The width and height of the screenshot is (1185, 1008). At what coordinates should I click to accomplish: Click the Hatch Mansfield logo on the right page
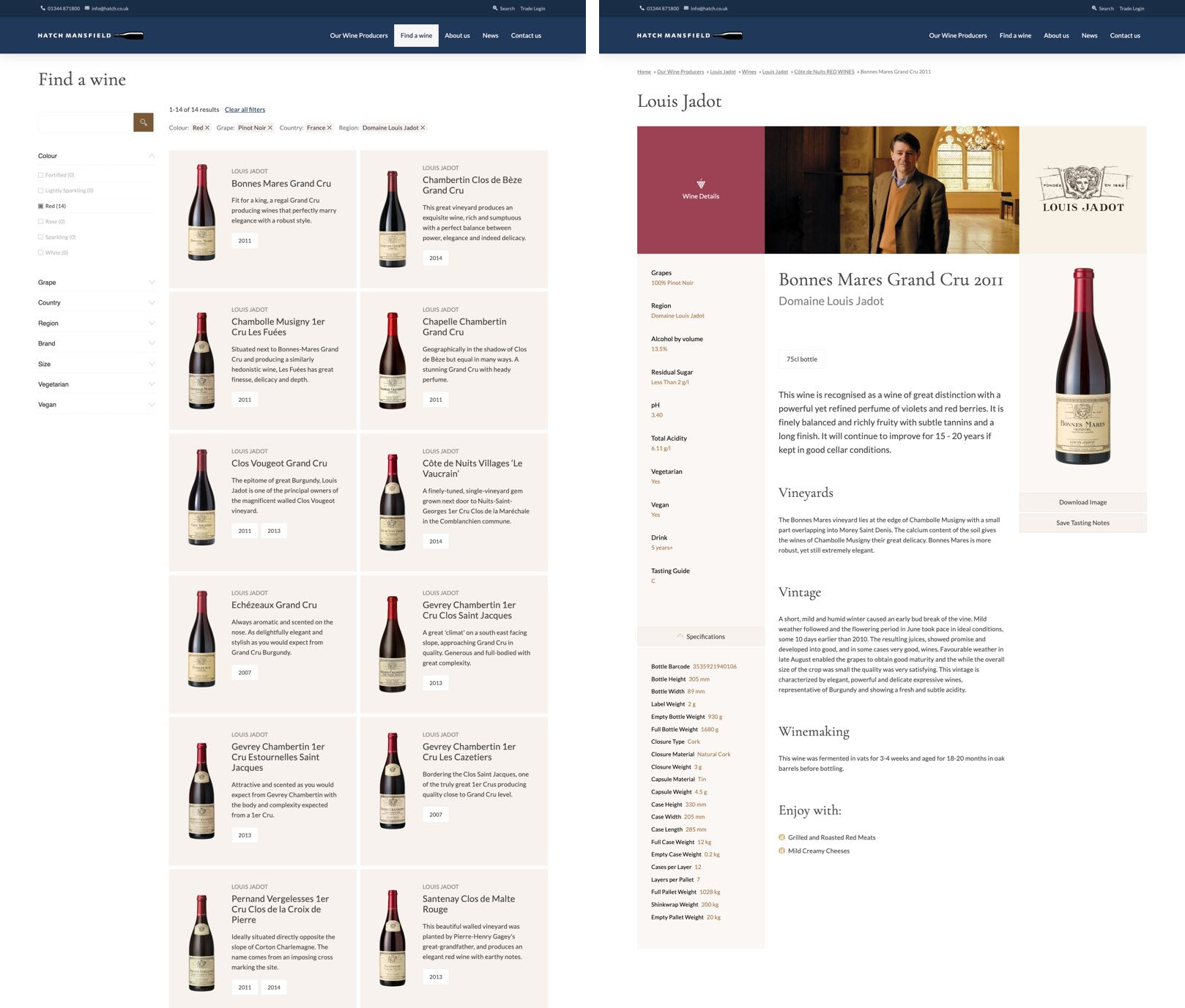pyautogui.click(x=690, y=35)
